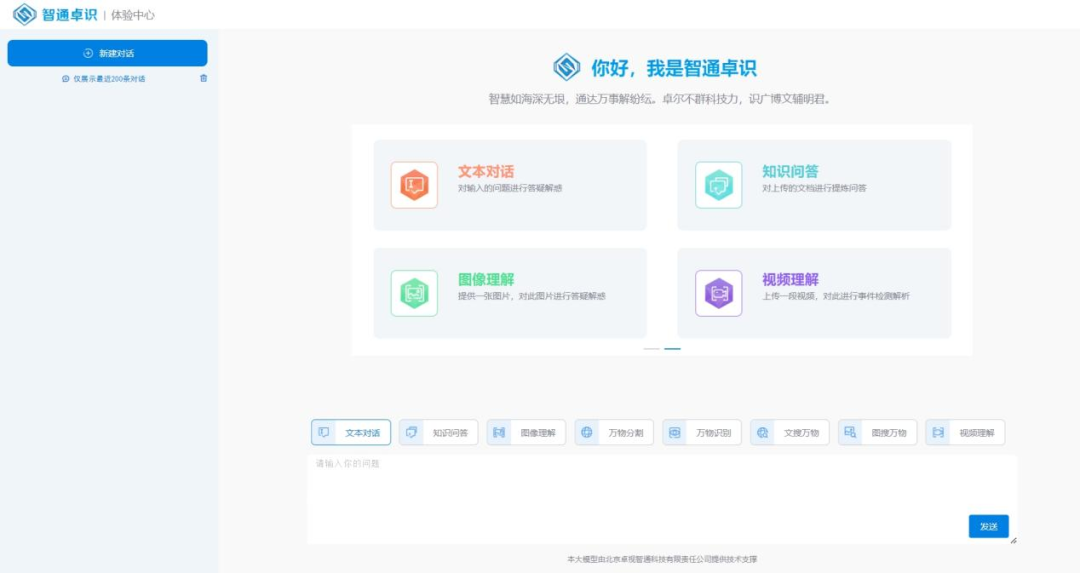Click the 你好，我是智通卓识 greeting heading
1080x573 pixels.
(674, 68)
